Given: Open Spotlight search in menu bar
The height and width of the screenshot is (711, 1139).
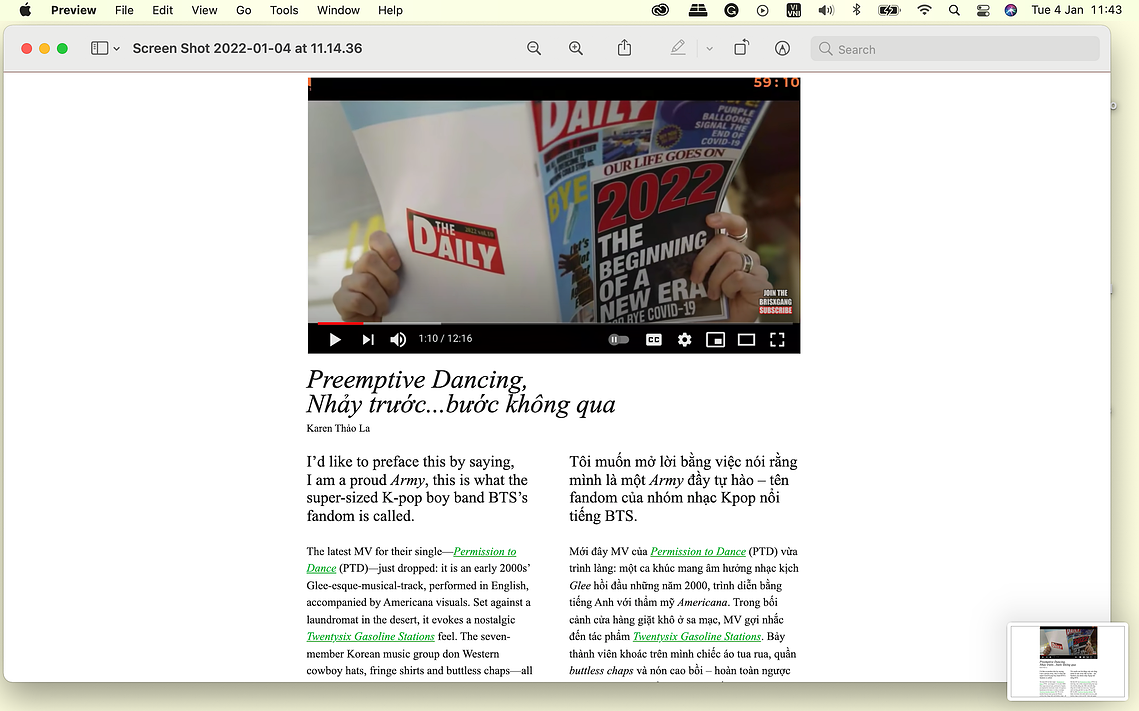Looking at the screenshot, I should point(954,10).
